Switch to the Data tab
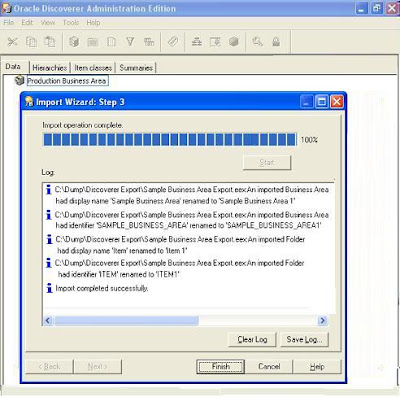400x397 pixels. pos(13,67)
